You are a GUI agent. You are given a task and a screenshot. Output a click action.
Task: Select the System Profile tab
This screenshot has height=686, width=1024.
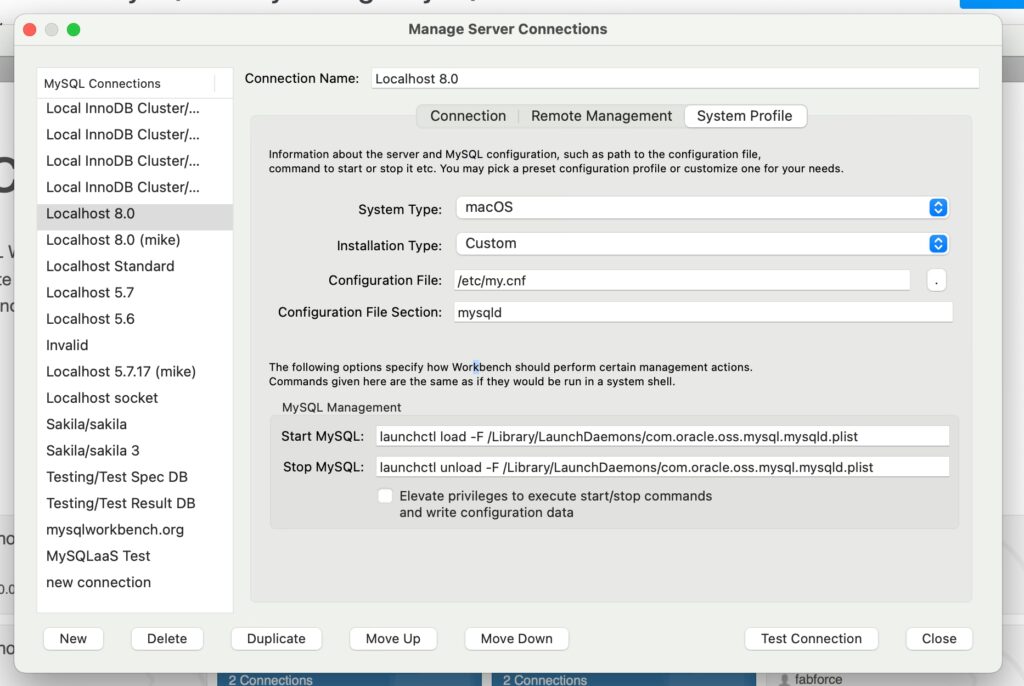point(744,116)
